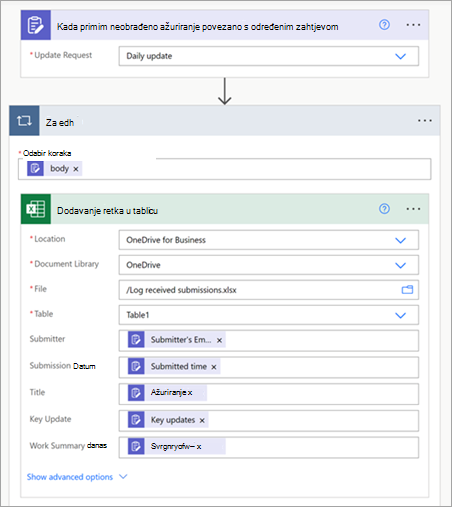Click the File path input field

(269, 290)
